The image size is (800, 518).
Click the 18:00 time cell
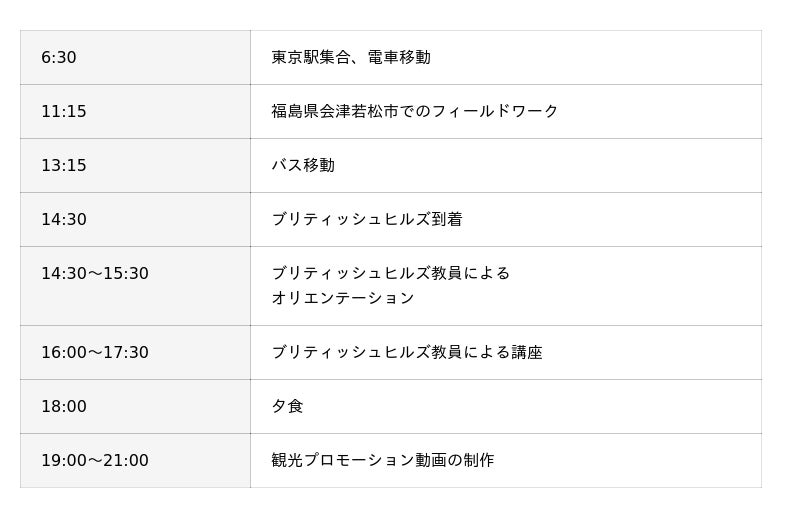click(64, 407)
